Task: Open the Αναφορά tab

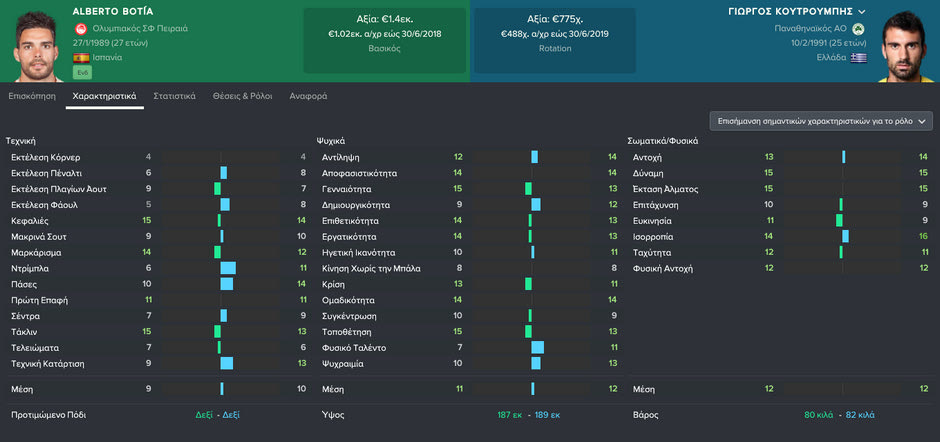Action: click(x=308, y=96)
